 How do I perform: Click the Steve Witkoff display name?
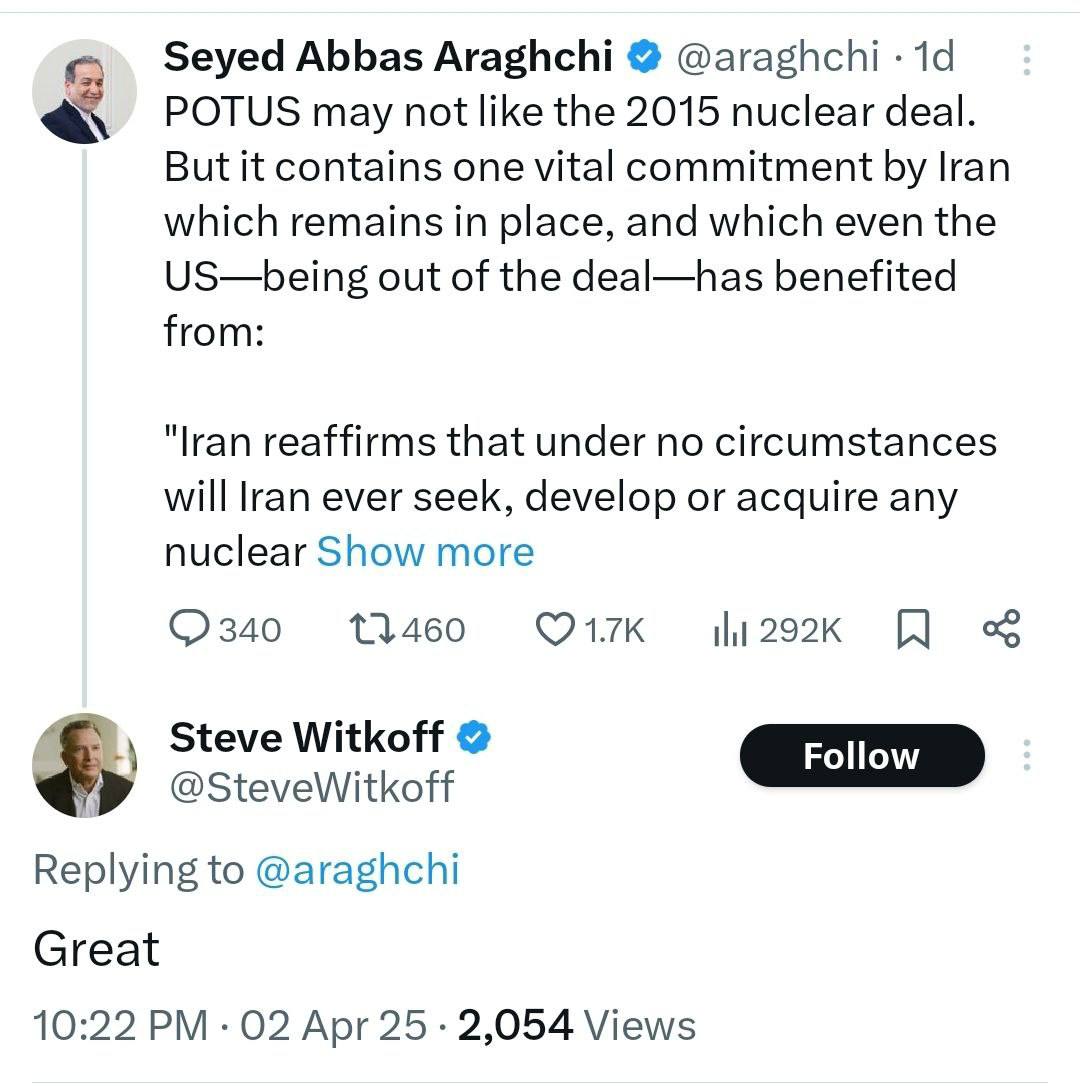pos(306,738)
